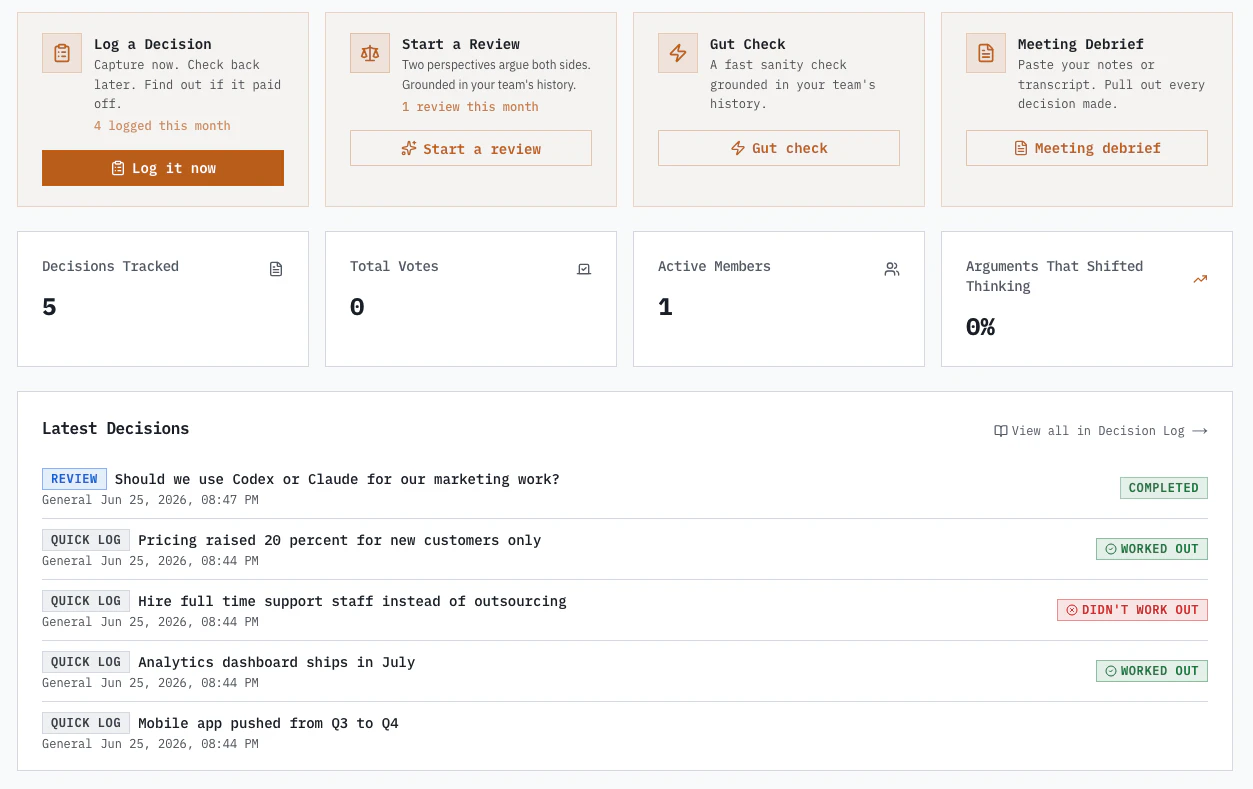Image resolution: width=1253 pixels, height=789 pixels.
Task: Click the Total Votes label
Action: [x=394, y=266]
